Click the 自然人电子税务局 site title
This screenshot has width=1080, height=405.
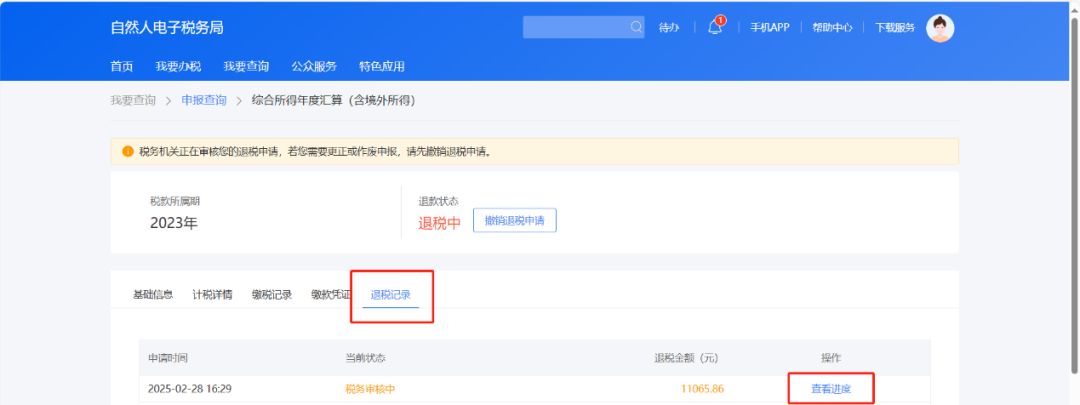(x=167, y=28)
